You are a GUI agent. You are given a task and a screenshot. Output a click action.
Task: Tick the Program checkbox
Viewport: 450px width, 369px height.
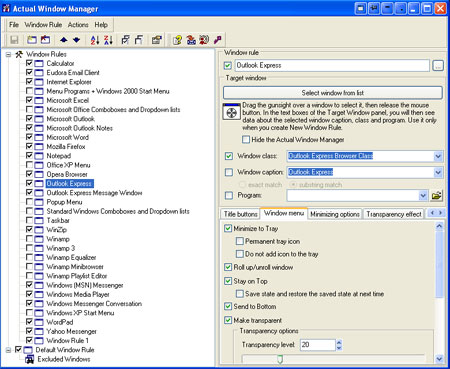pyautogui.click(x=229, y=195)
